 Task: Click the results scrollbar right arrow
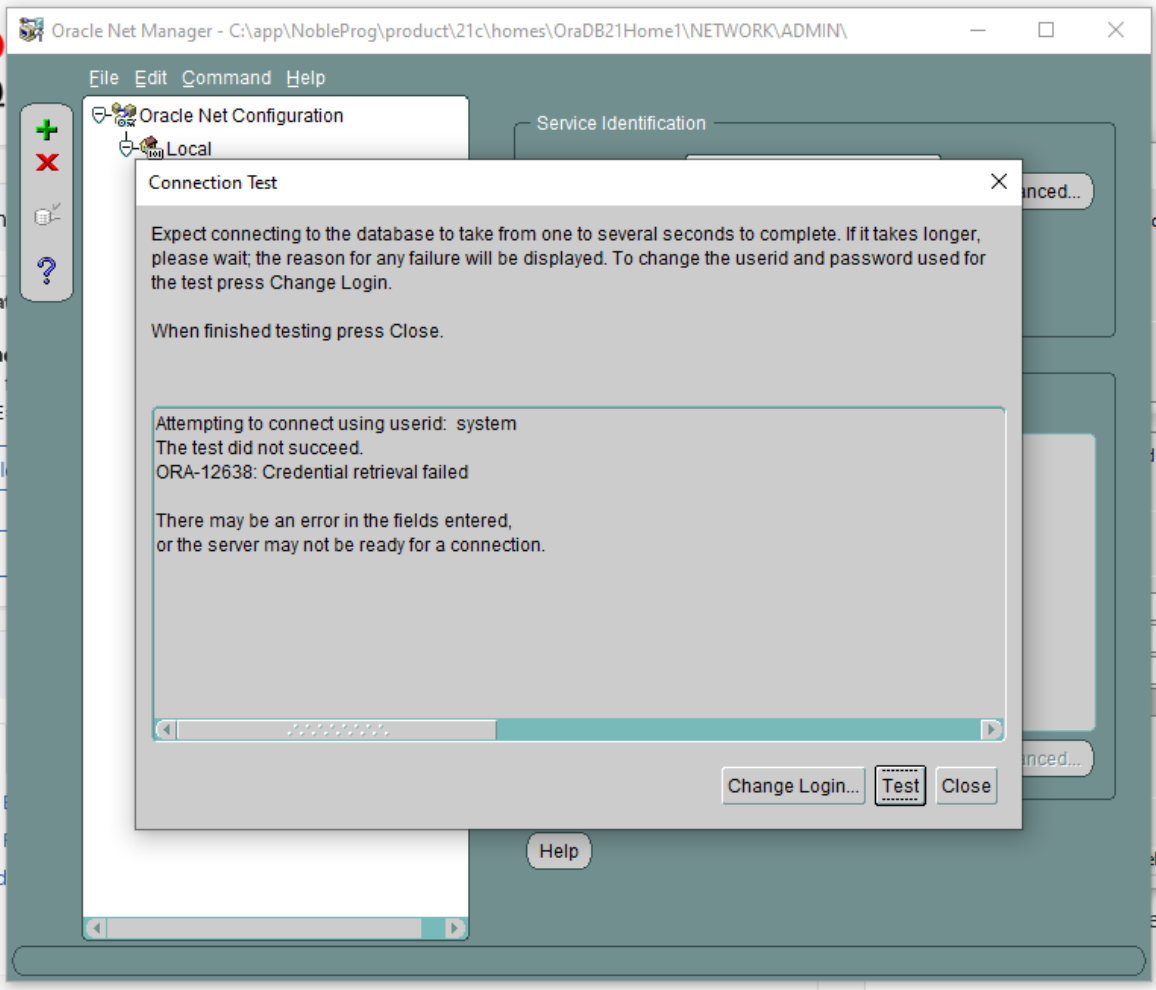992,730
